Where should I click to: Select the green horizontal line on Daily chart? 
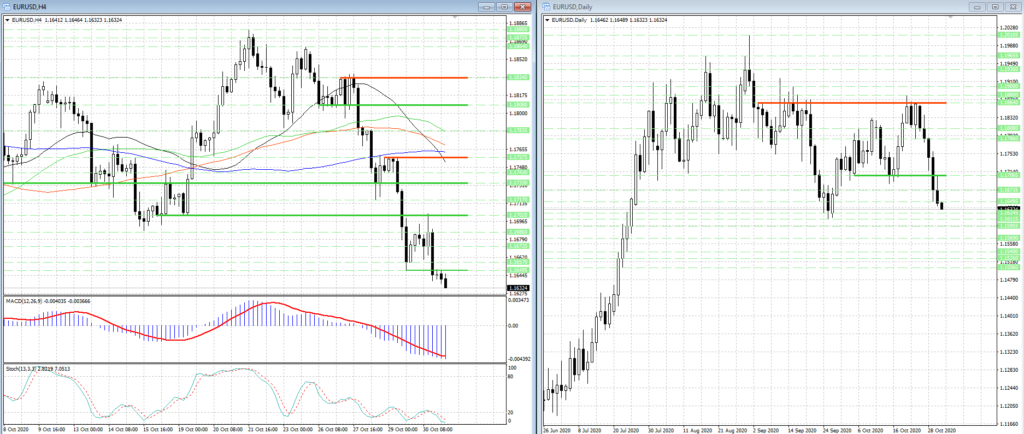[900, 175]
